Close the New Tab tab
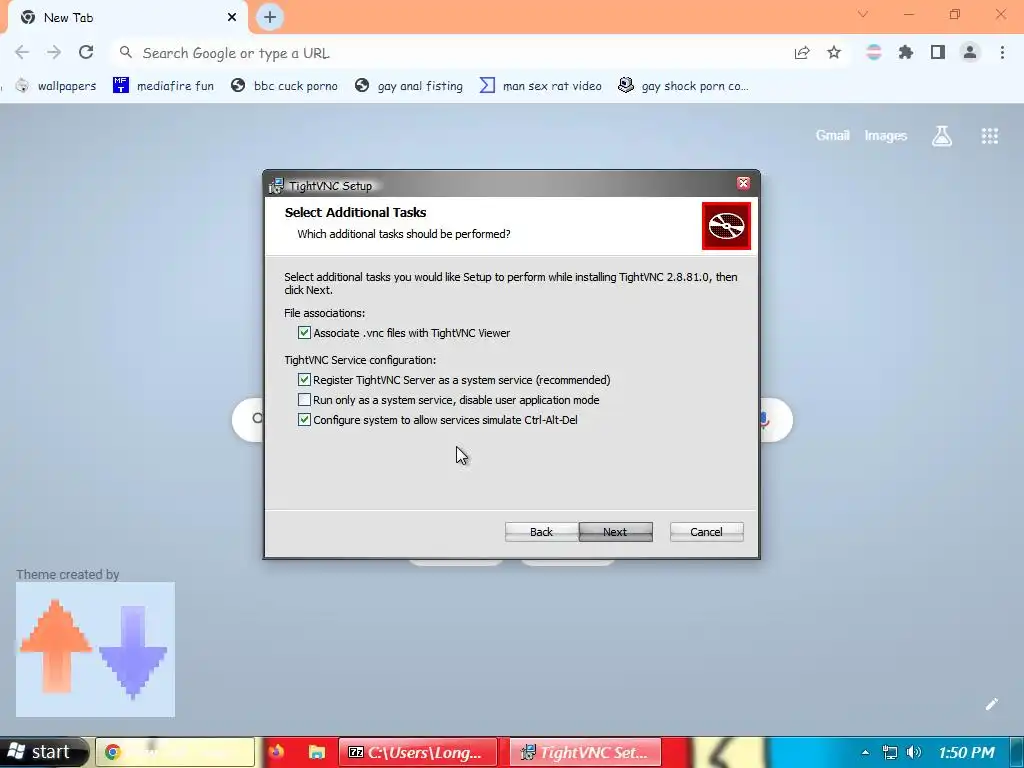Viewport: 1024px width, 768px height. coord(232,18)
